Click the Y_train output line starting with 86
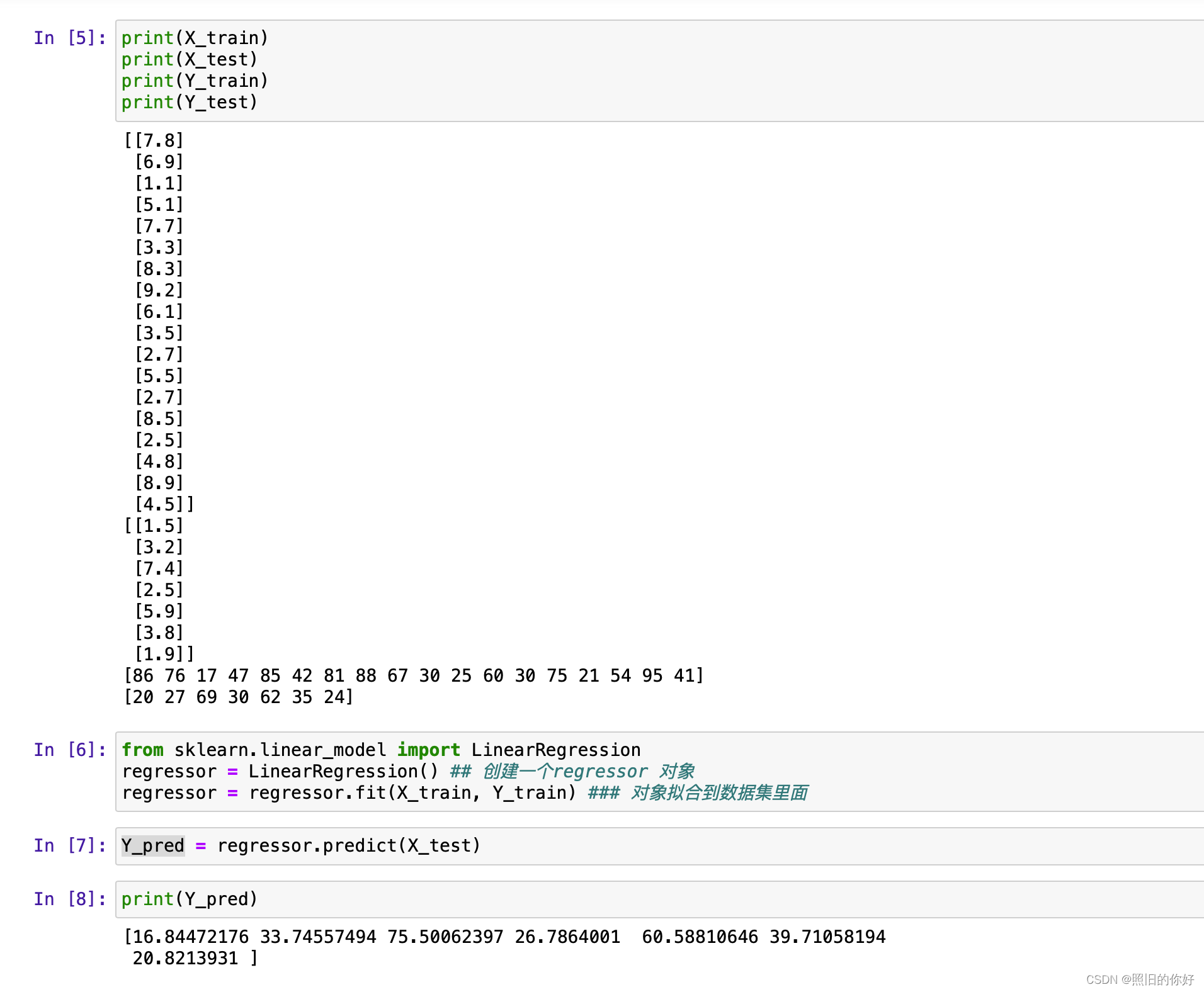The width and height of the screenshot is (1204, 992). pyautogui.click(x=414, y=675)
